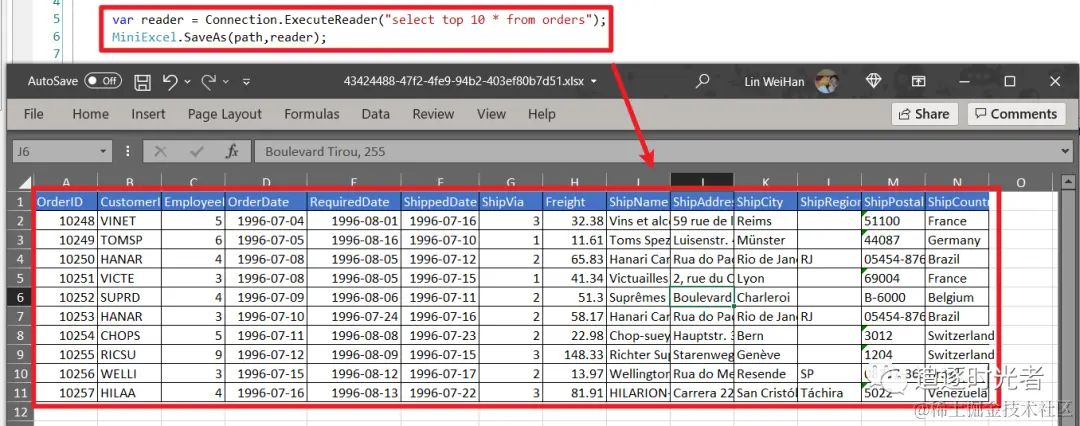
Task: Switch to the Home tab
Action: tap(91, 114)
